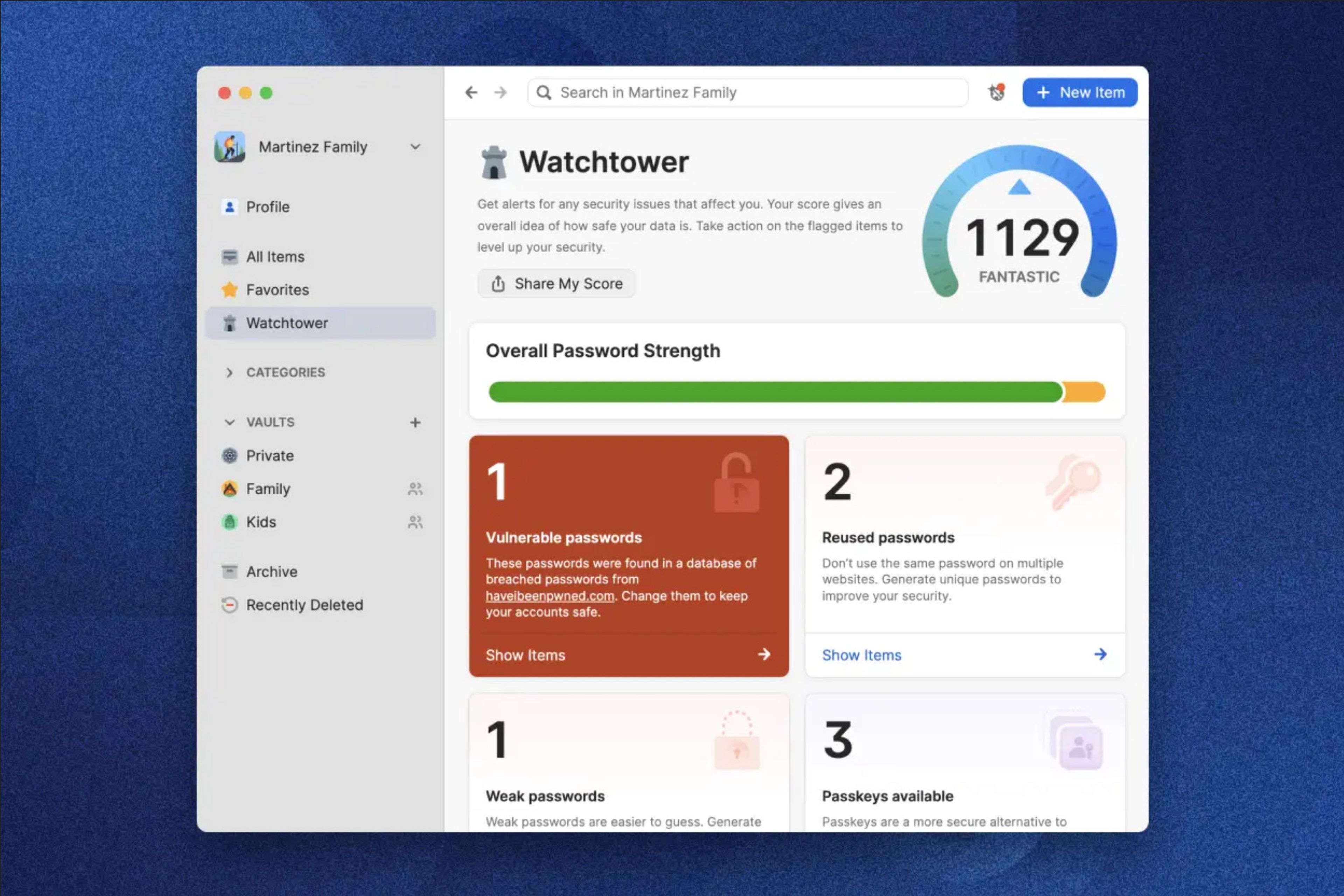Click the Share My Score button
Image resolution: width=1344 pixels, height=896 pixels.
pos(556,283)
